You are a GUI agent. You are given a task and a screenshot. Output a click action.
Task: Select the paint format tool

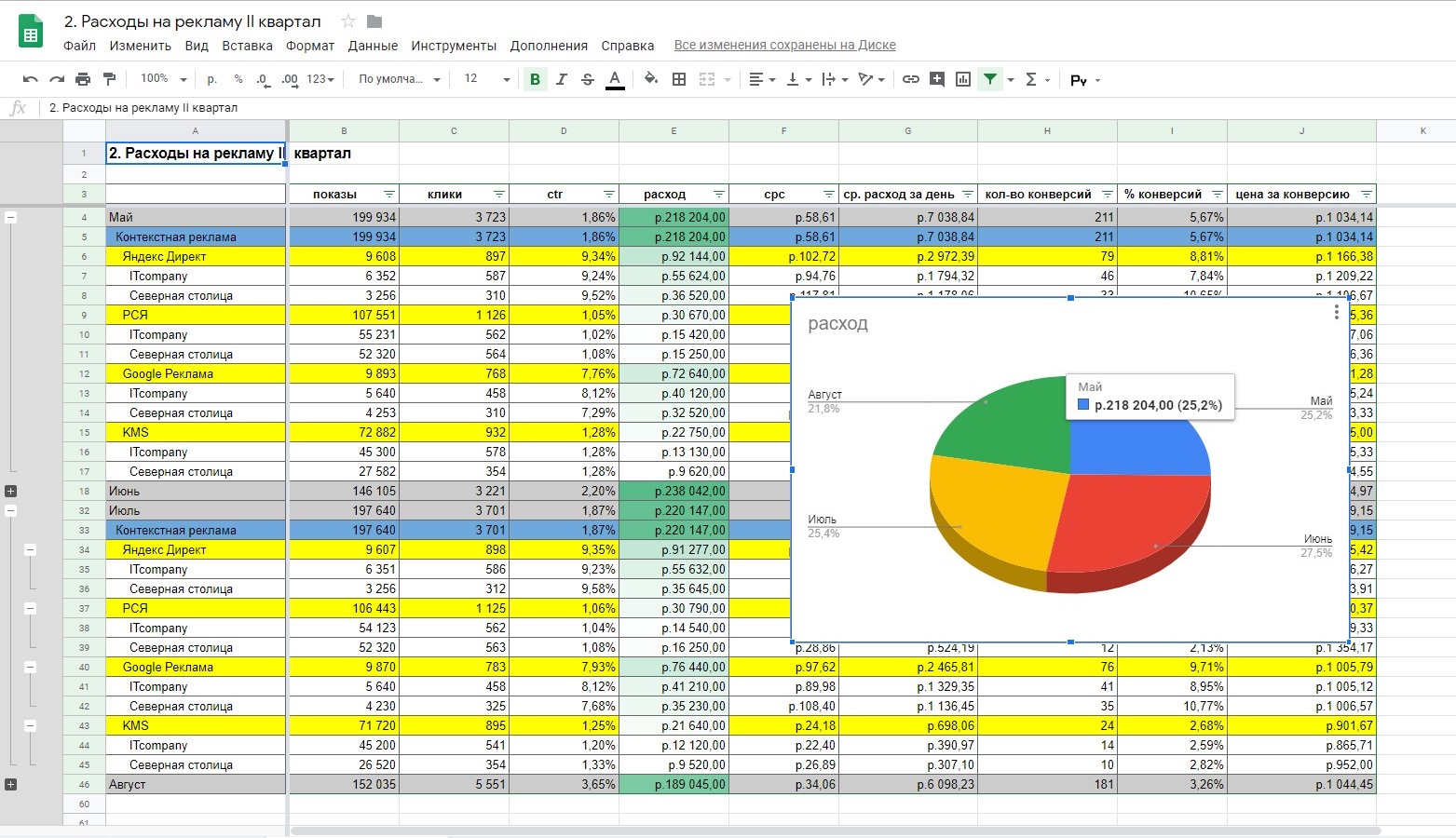109,79
